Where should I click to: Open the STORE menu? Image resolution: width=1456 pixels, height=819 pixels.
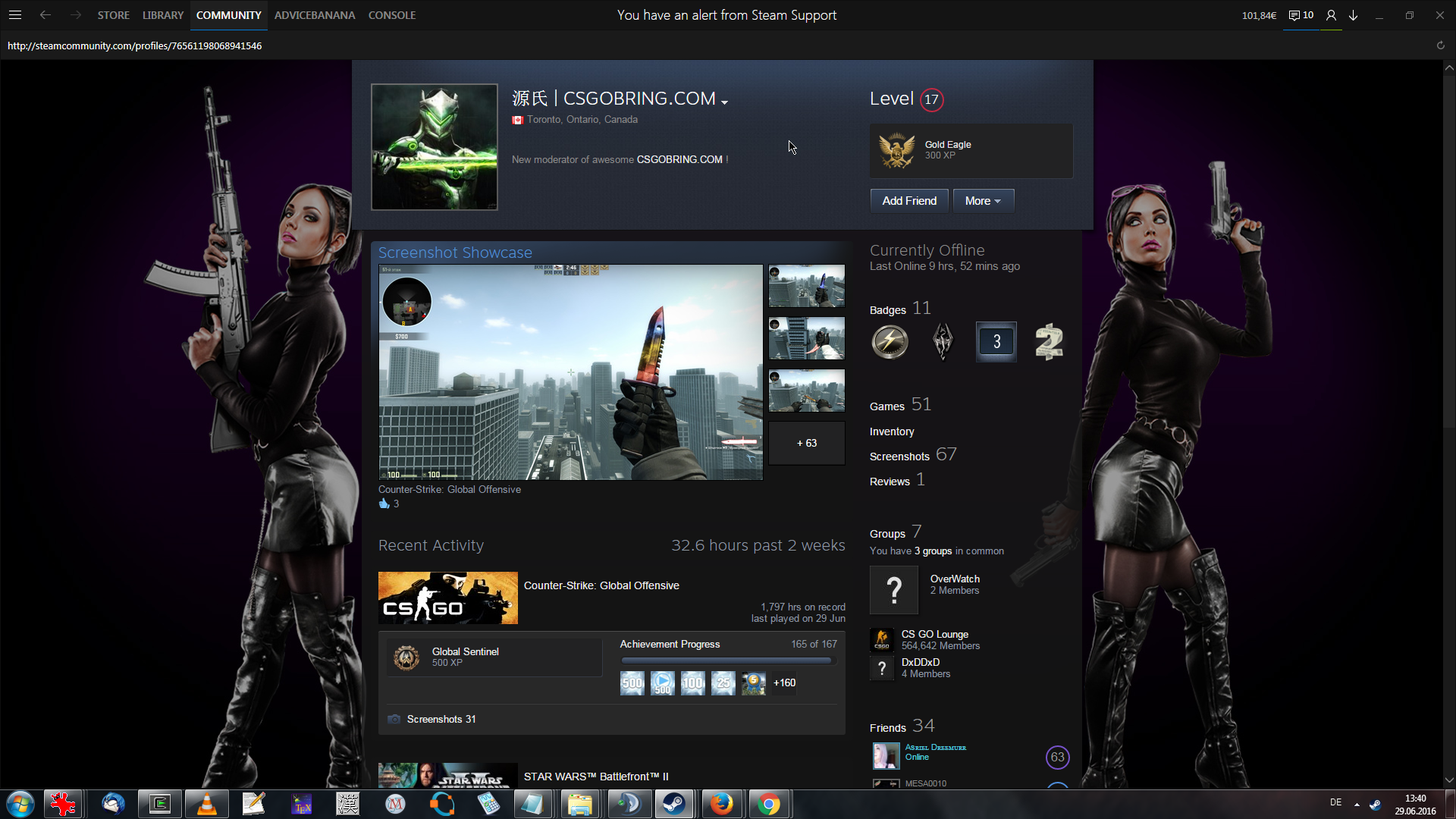[x=113, y=15]
